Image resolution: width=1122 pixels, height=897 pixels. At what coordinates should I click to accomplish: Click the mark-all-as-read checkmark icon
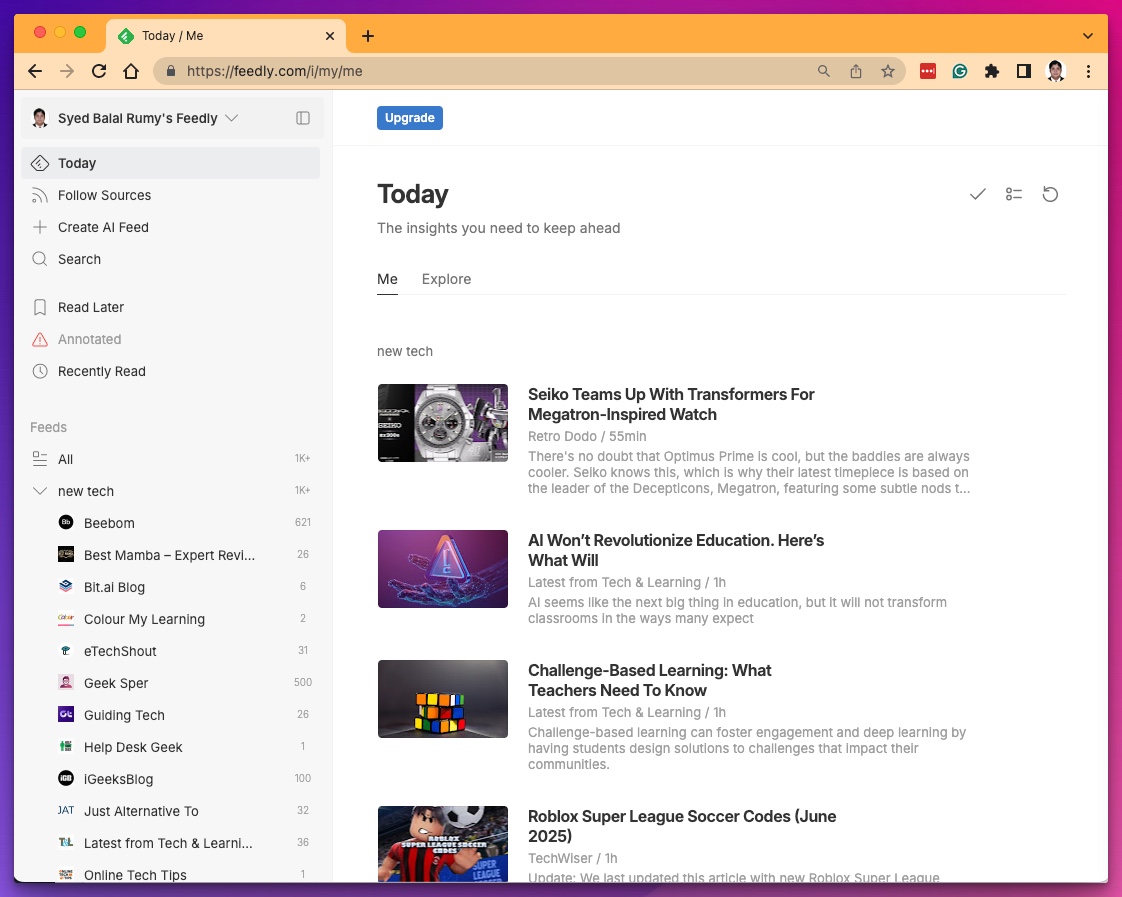[x=977, y=194]
